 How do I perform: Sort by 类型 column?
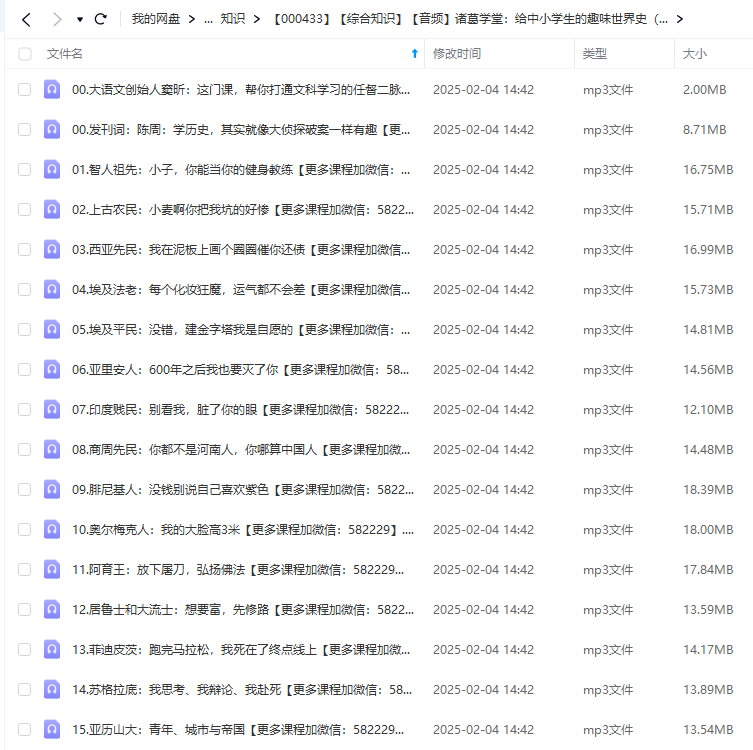[x=595, y=54]
